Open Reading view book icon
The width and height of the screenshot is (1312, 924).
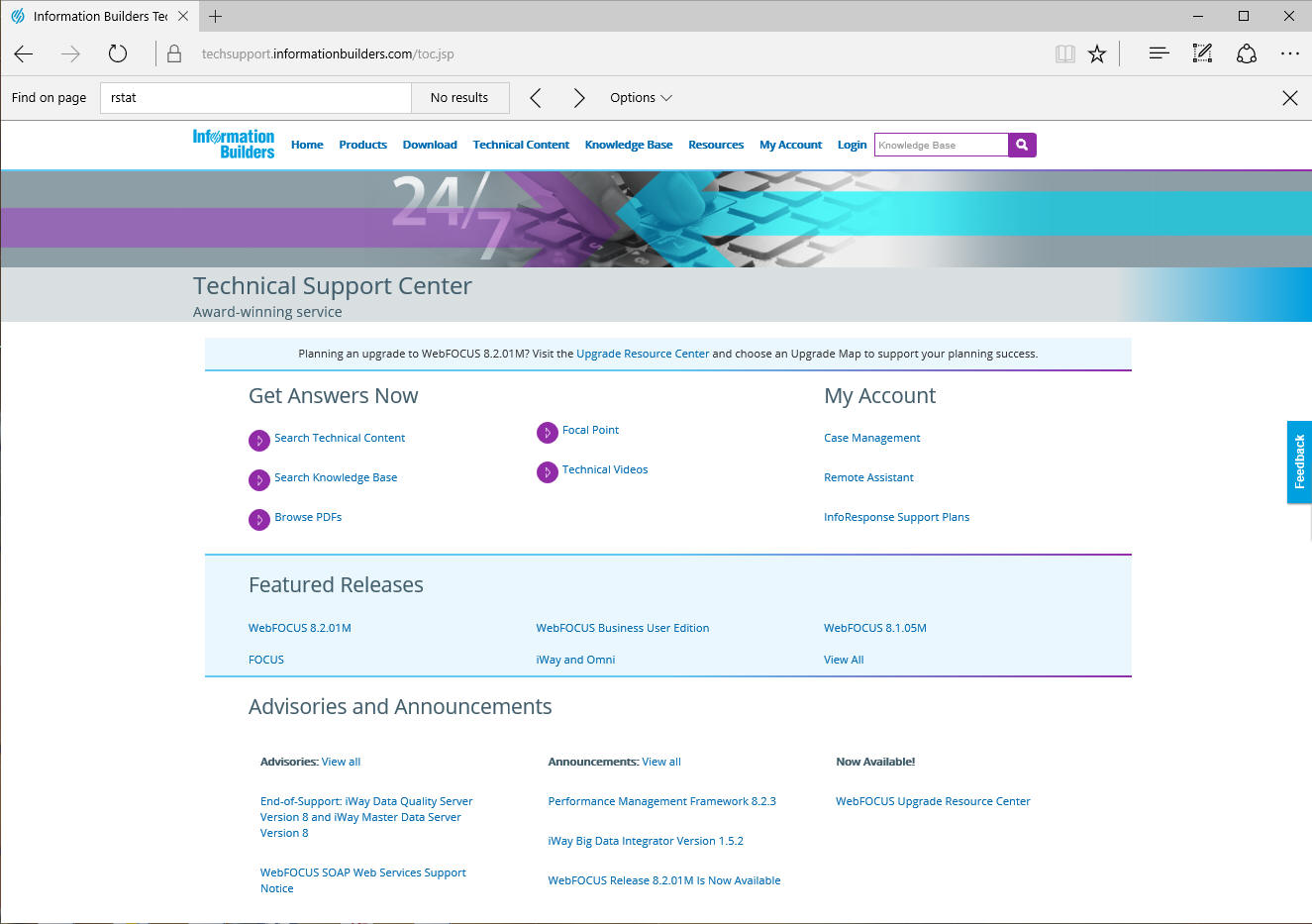point(1065,54)
